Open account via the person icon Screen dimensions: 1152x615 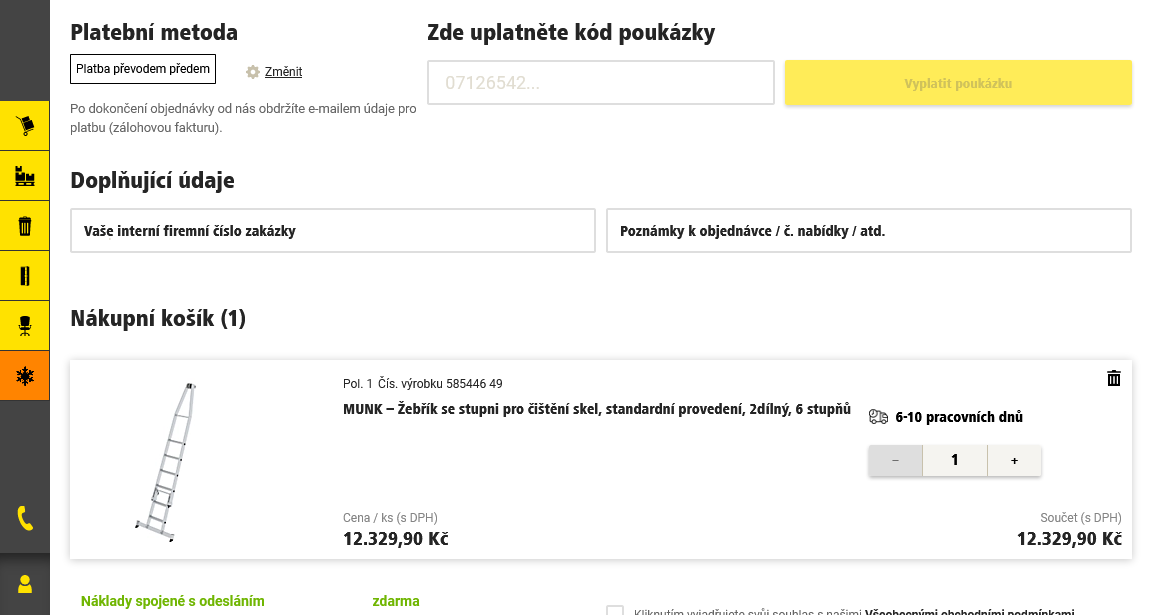[25, 585]
